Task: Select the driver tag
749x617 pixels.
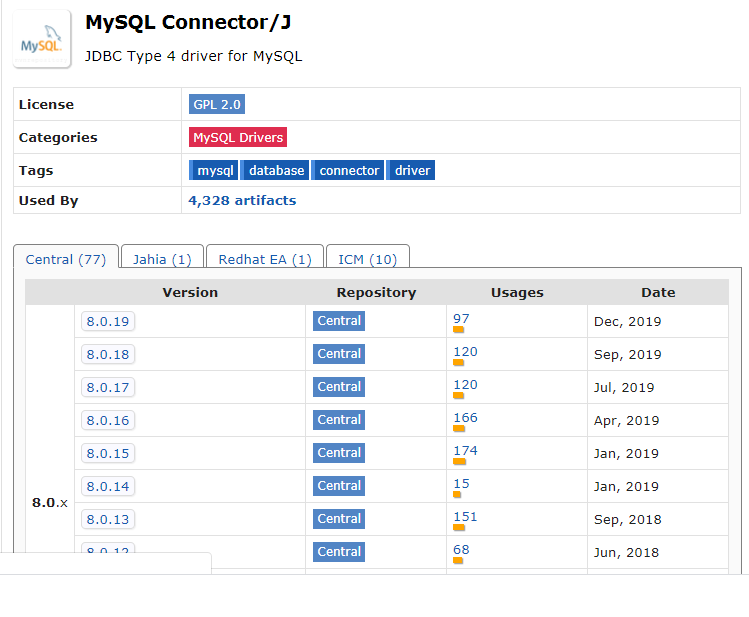Action: pos(411,170)
